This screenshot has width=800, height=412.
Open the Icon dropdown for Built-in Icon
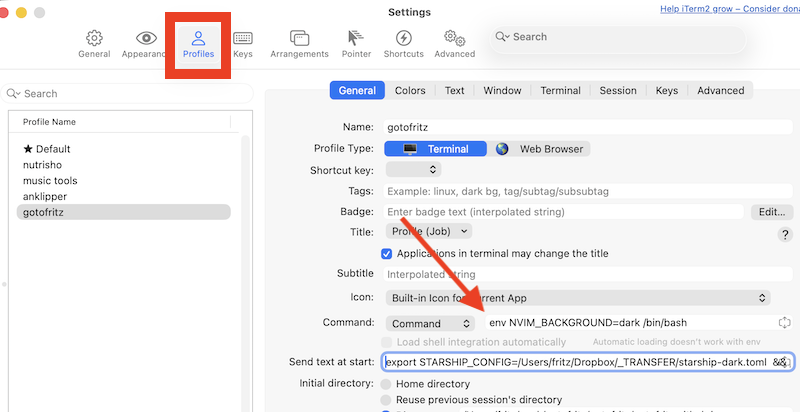click(x=578, y=298)
